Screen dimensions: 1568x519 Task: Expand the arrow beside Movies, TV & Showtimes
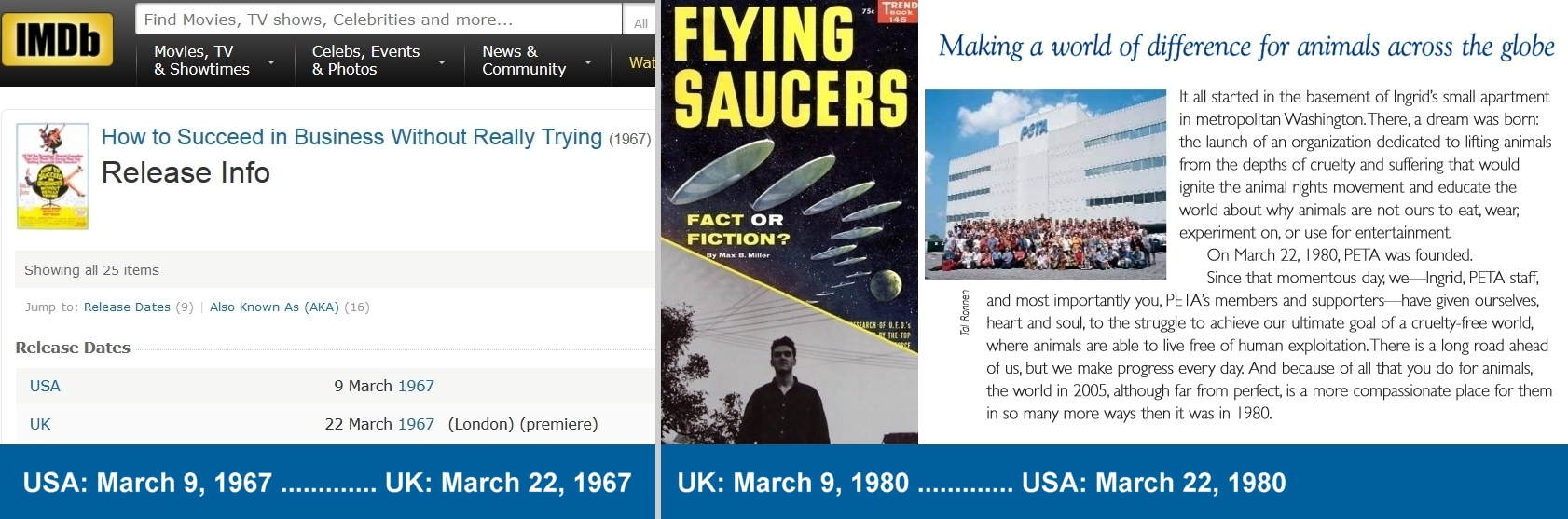point(271,62)
